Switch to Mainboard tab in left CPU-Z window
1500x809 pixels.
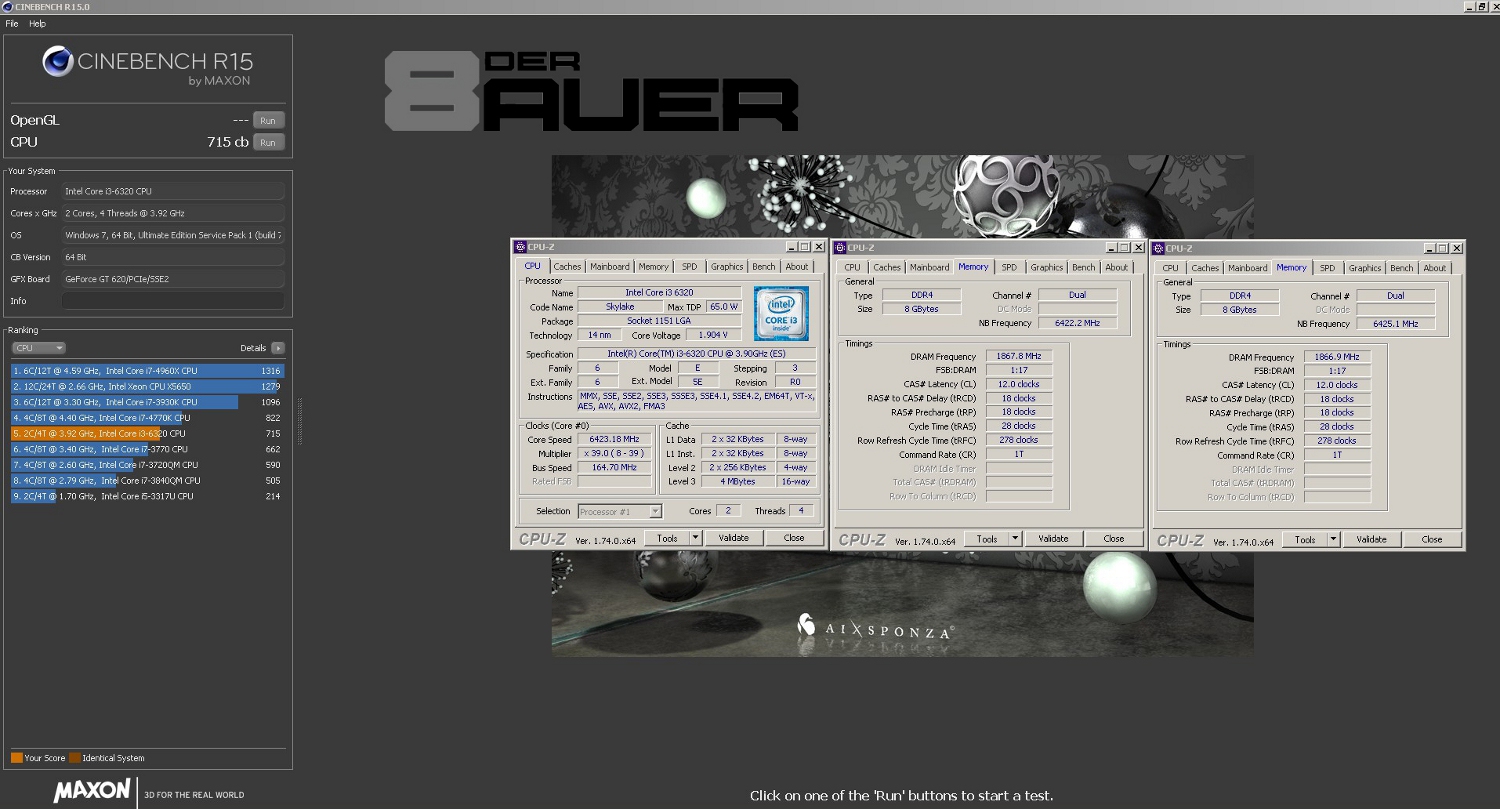[610, 267]
